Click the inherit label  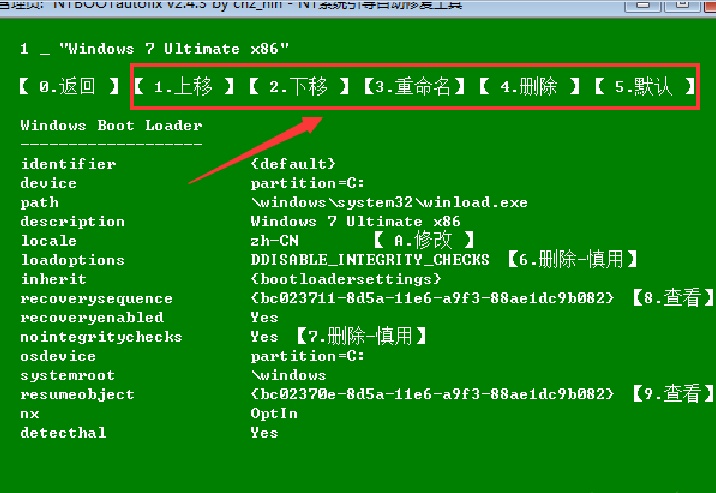coord(53,279)
